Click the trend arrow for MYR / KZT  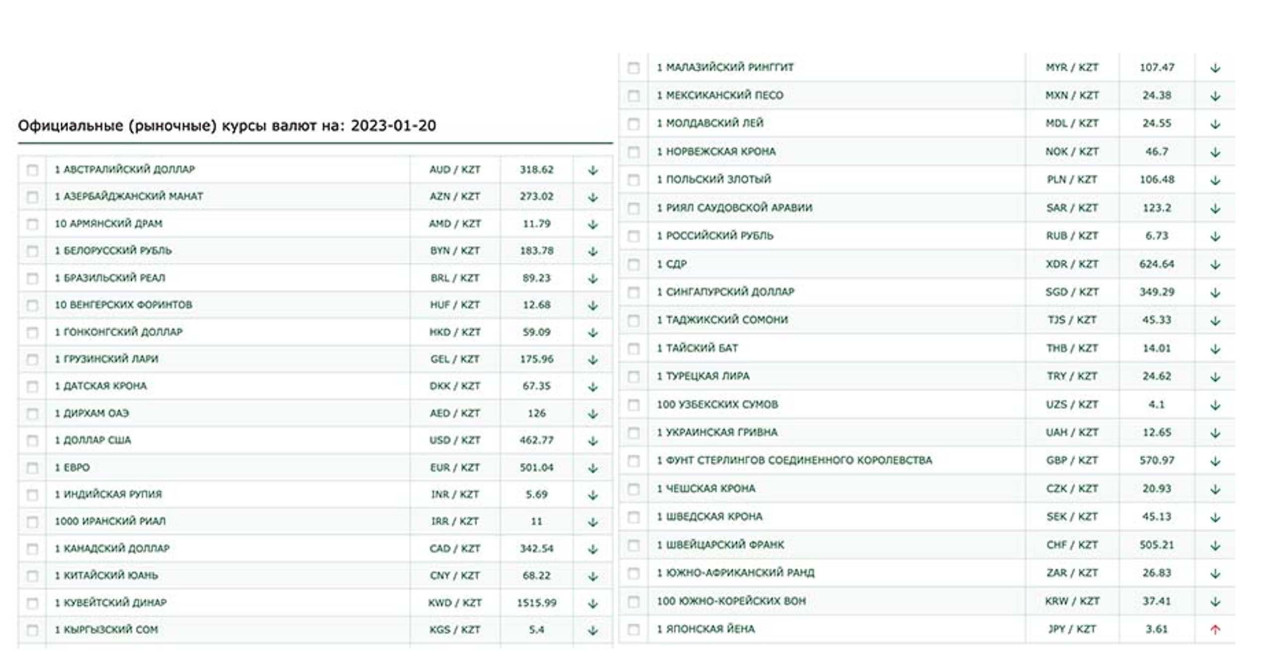click(x=1215, y=68)
